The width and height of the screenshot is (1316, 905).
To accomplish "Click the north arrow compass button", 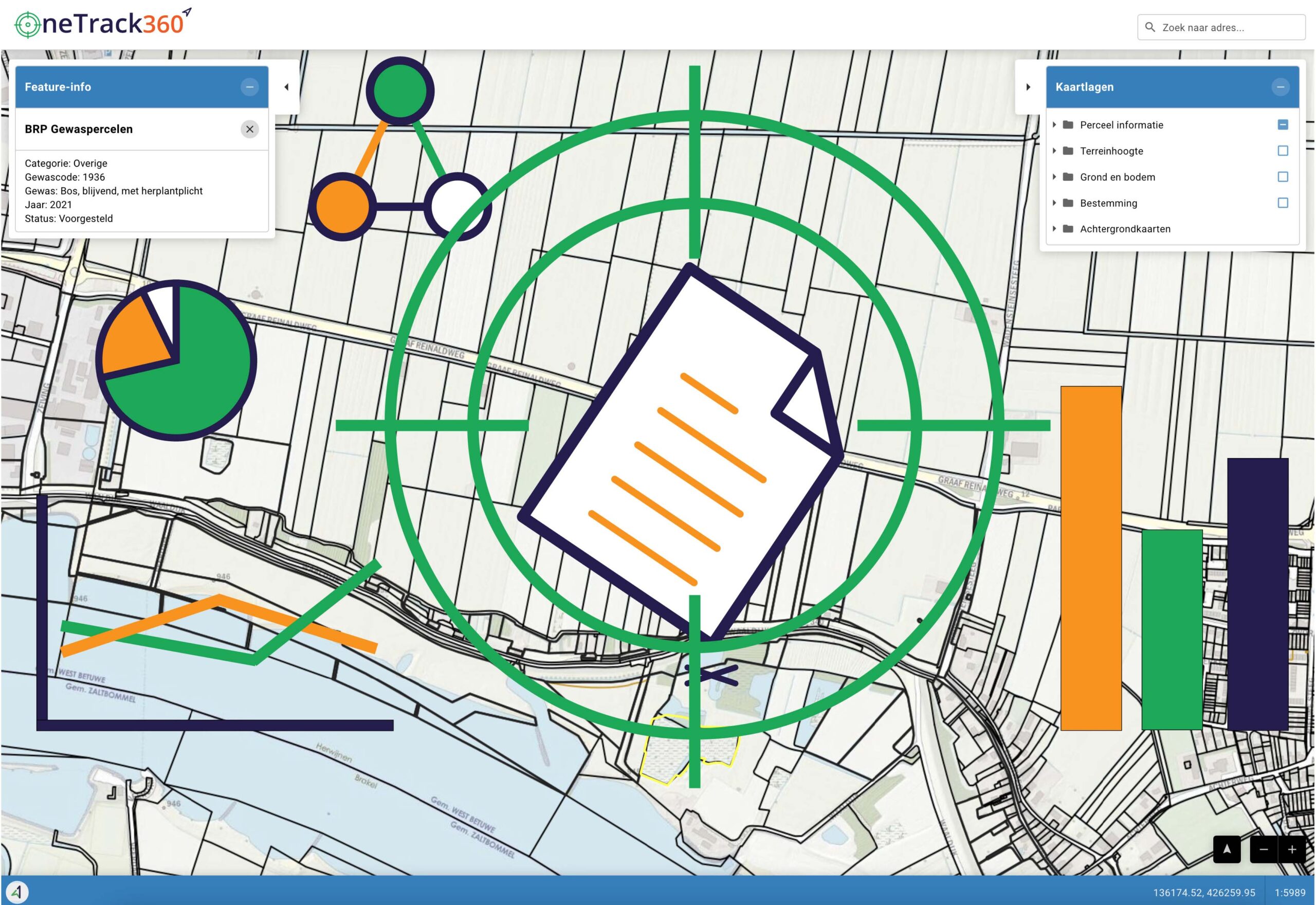I will point(1227,849).
